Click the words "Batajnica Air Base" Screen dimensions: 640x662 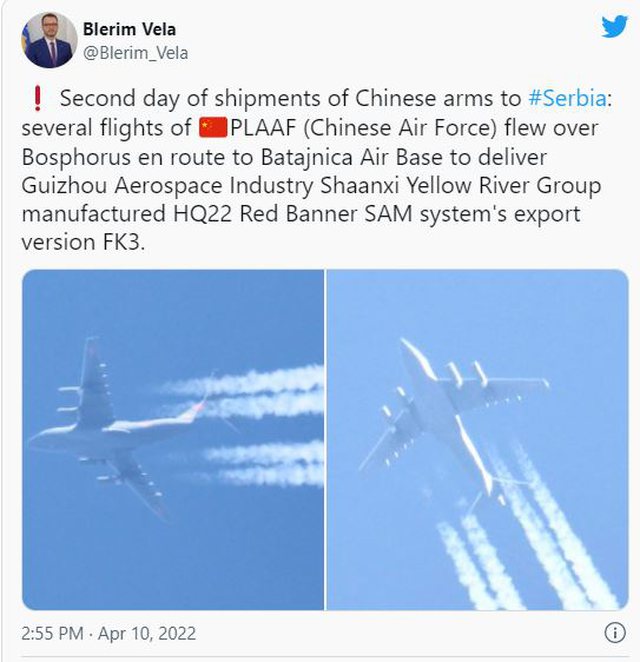(353, 157)
